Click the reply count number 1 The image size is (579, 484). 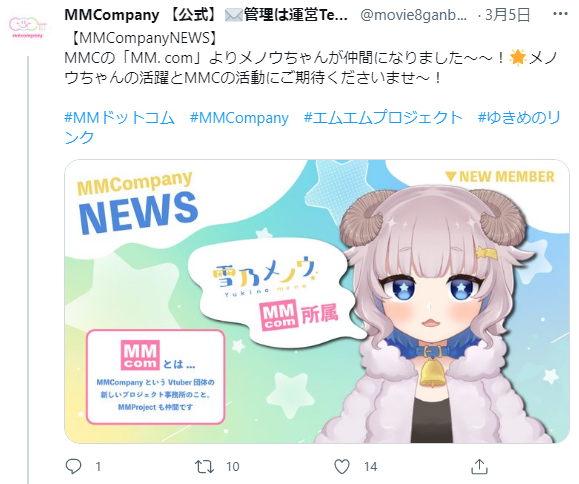point(98,467)
